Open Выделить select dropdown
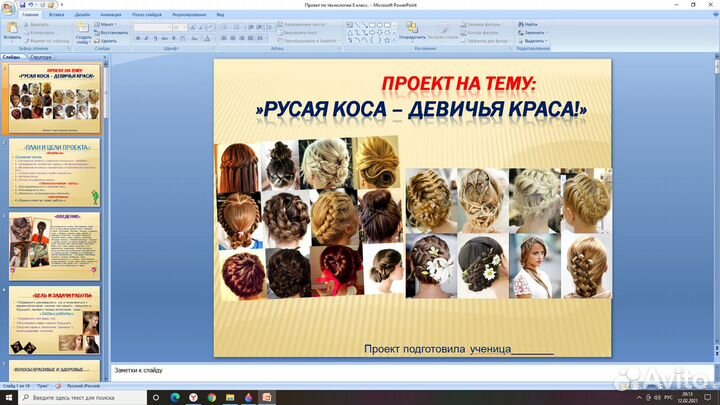This screenshot has height=405, width=720. point(533,41)
